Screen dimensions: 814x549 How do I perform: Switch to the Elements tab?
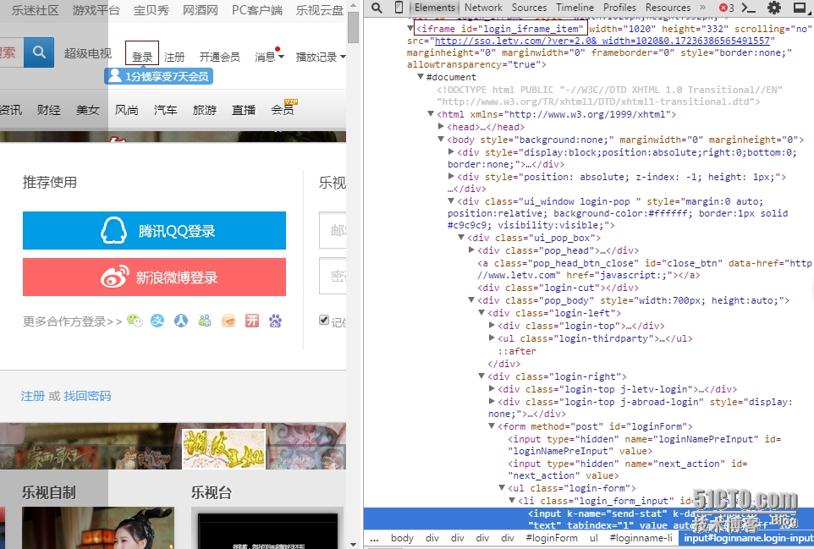[x=435, y=8]
